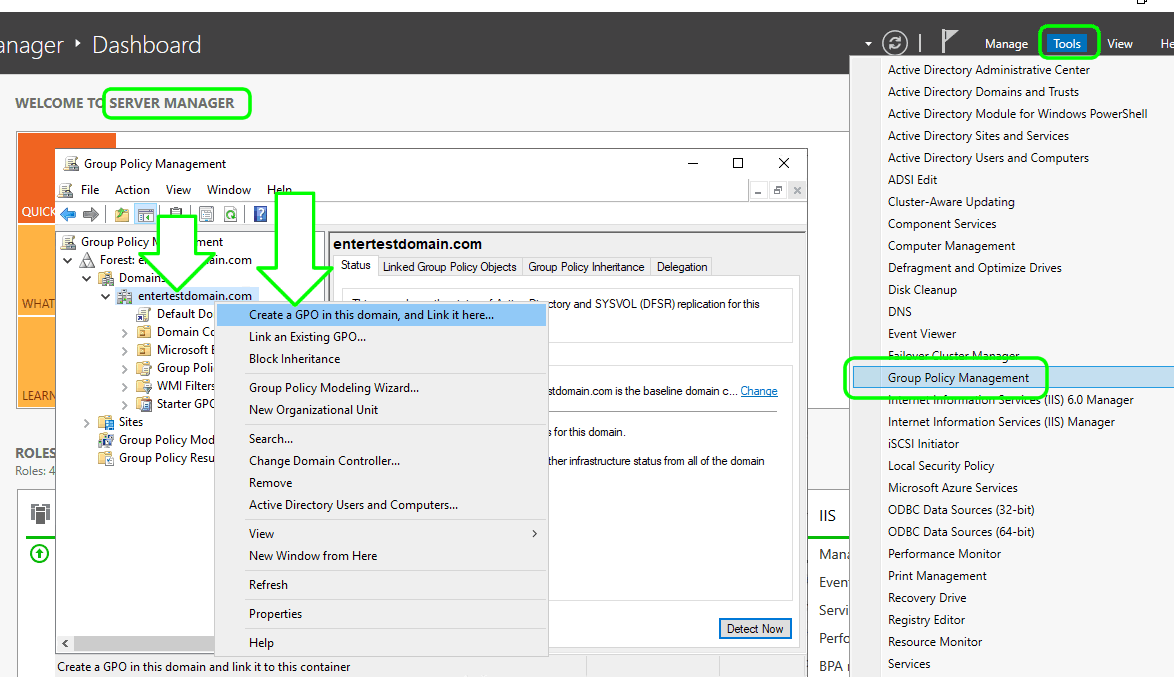The image size is (1174, 677).
Task: Toggle the Show/Hide Console Tree icon
Action: coord(145,214)
